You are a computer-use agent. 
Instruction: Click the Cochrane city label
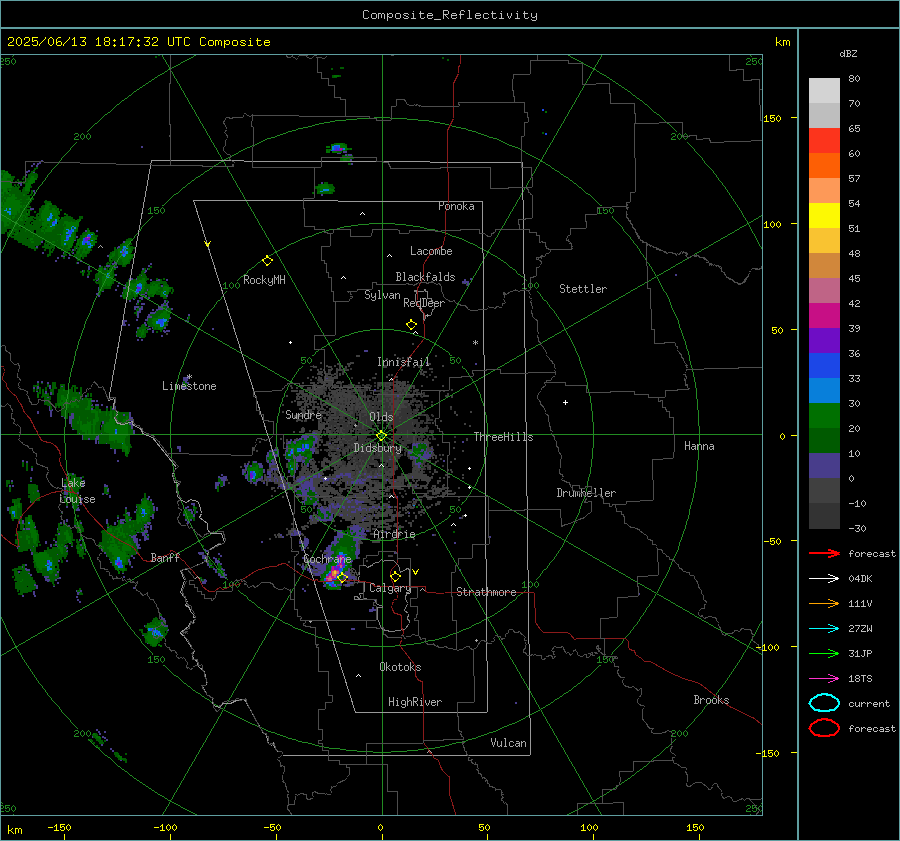pos(327,559)
